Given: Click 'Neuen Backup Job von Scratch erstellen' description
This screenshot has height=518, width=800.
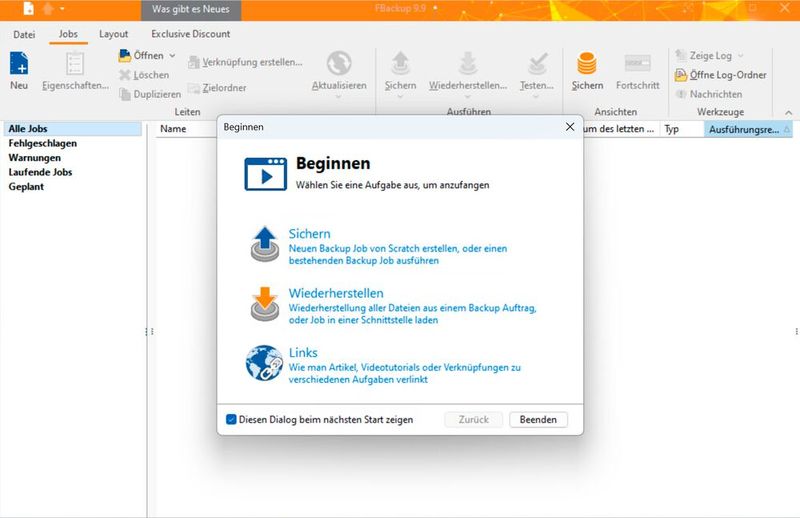Looking at the screenshot, I should coord(398,255).
